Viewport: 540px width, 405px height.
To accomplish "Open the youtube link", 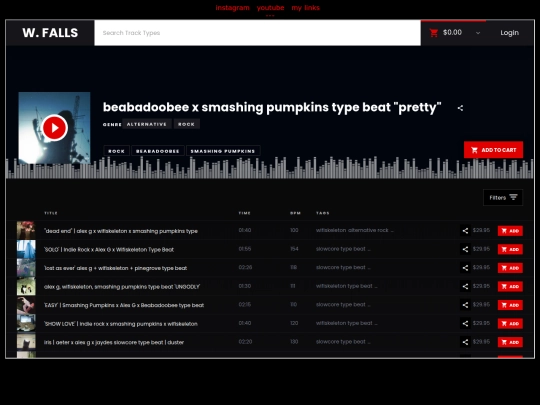I will [270, 8].
